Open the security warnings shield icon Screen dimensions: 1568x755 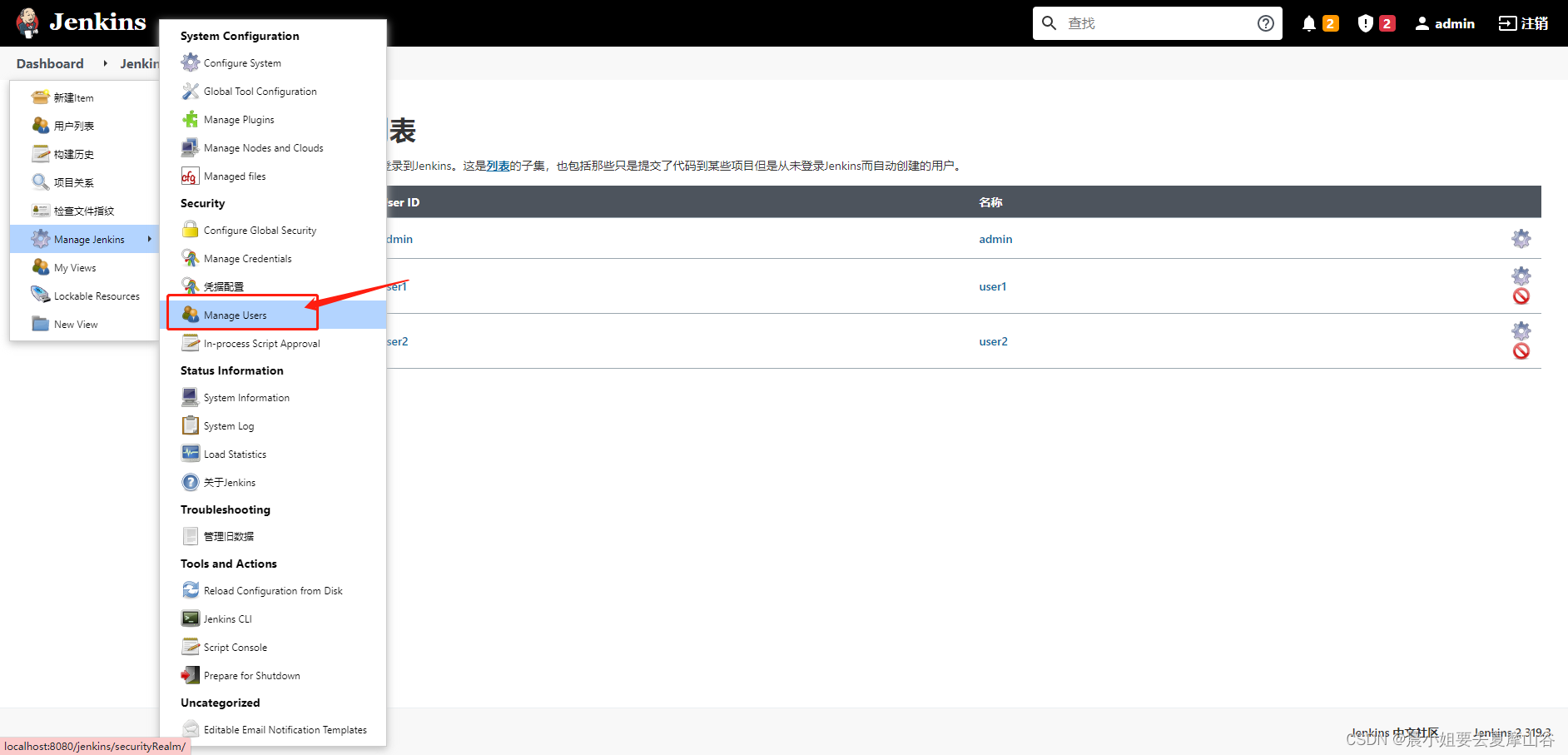(x=1366, y=23)
